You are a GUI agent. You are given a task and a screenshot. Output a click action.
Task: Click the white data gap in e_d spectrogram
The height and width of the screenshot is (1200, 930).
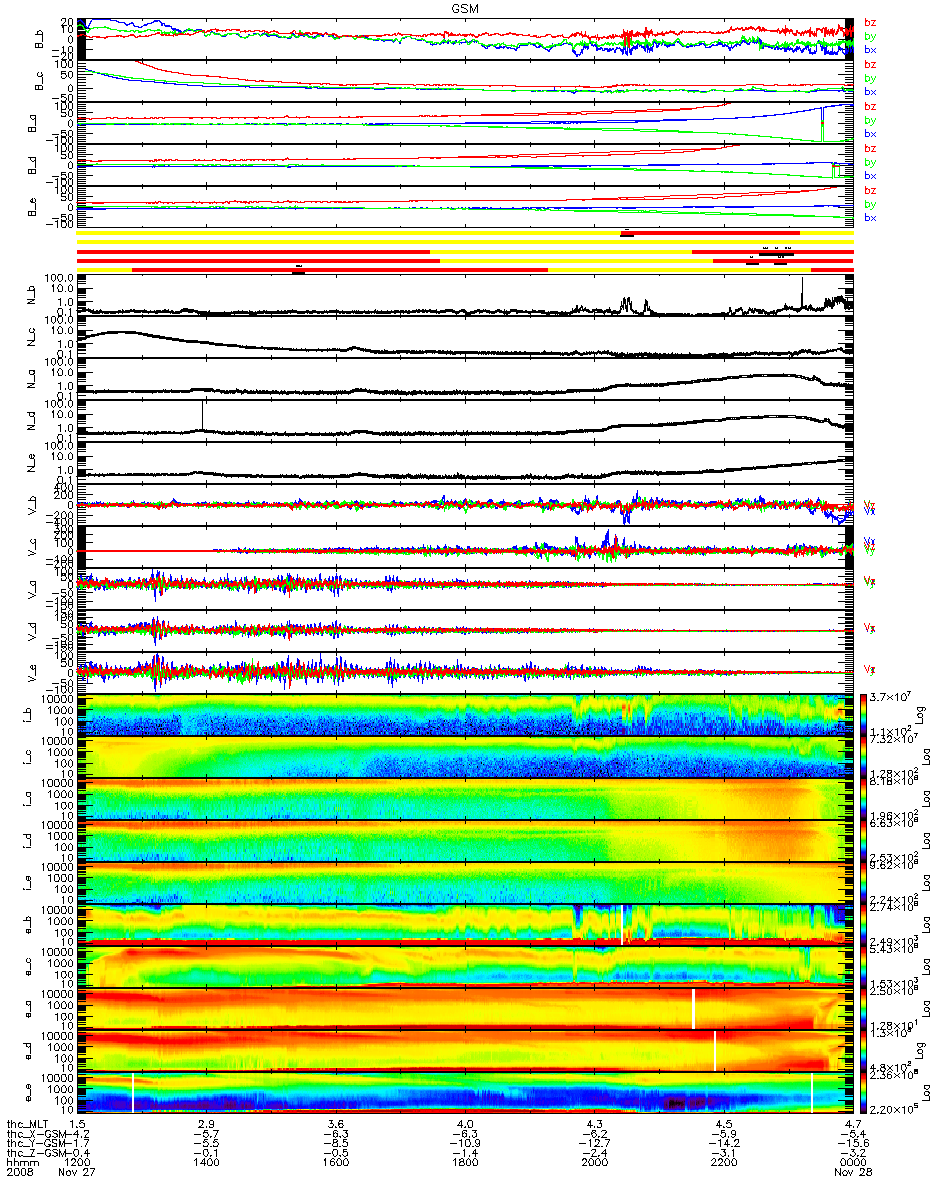[x=715, y=1051]
